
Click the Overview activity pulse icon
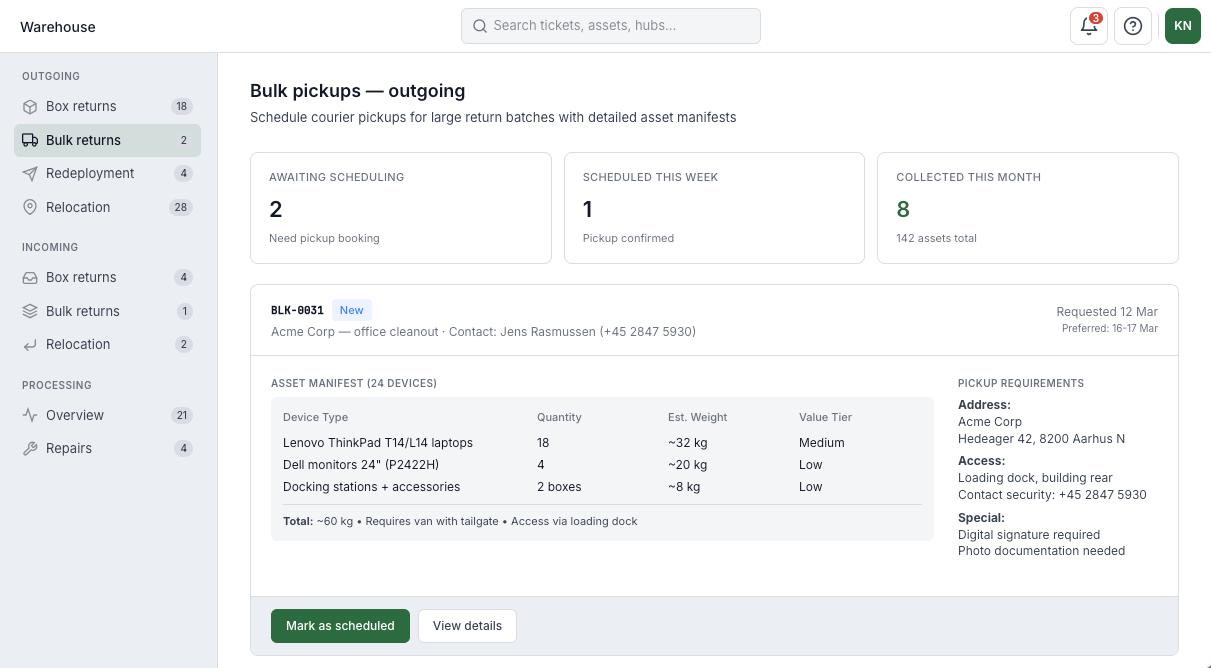point(30,415)
